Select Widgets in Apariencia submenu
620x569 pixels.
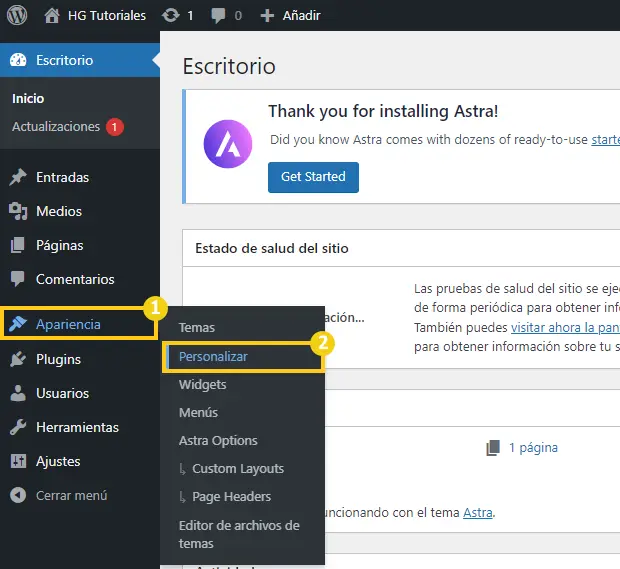point(202,385)
